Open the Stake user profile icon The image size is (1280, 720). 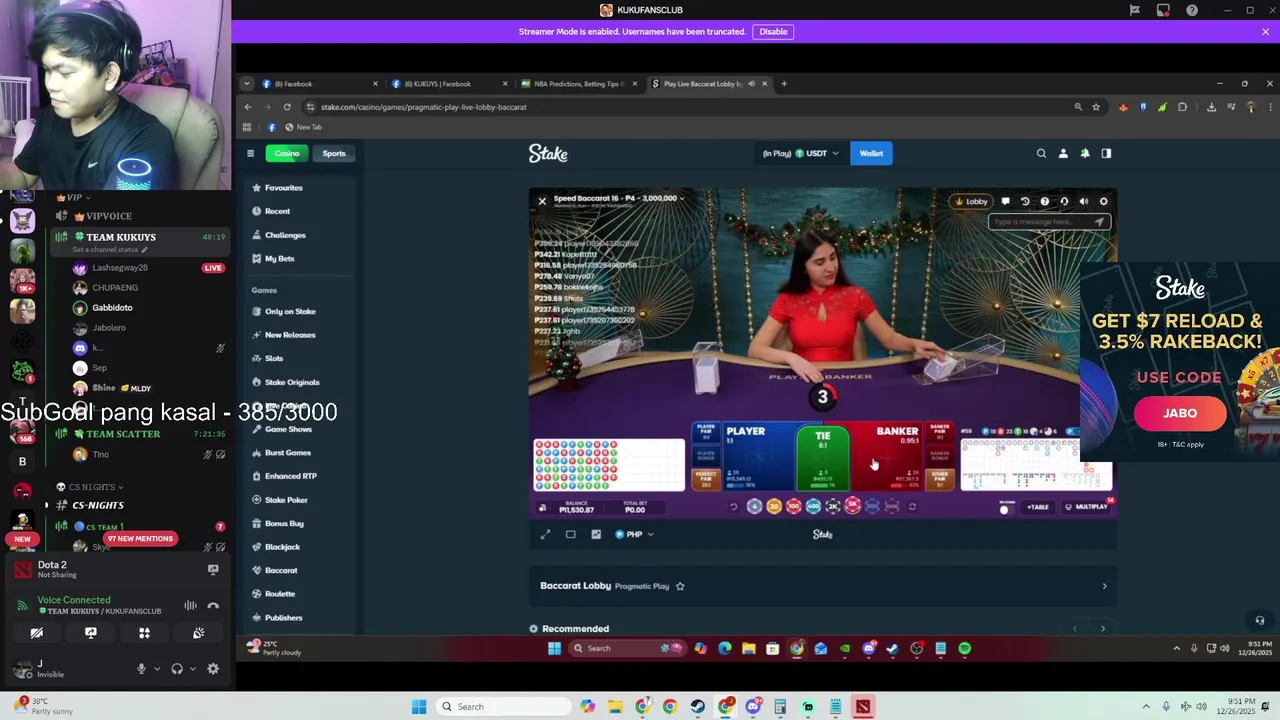1063,153
